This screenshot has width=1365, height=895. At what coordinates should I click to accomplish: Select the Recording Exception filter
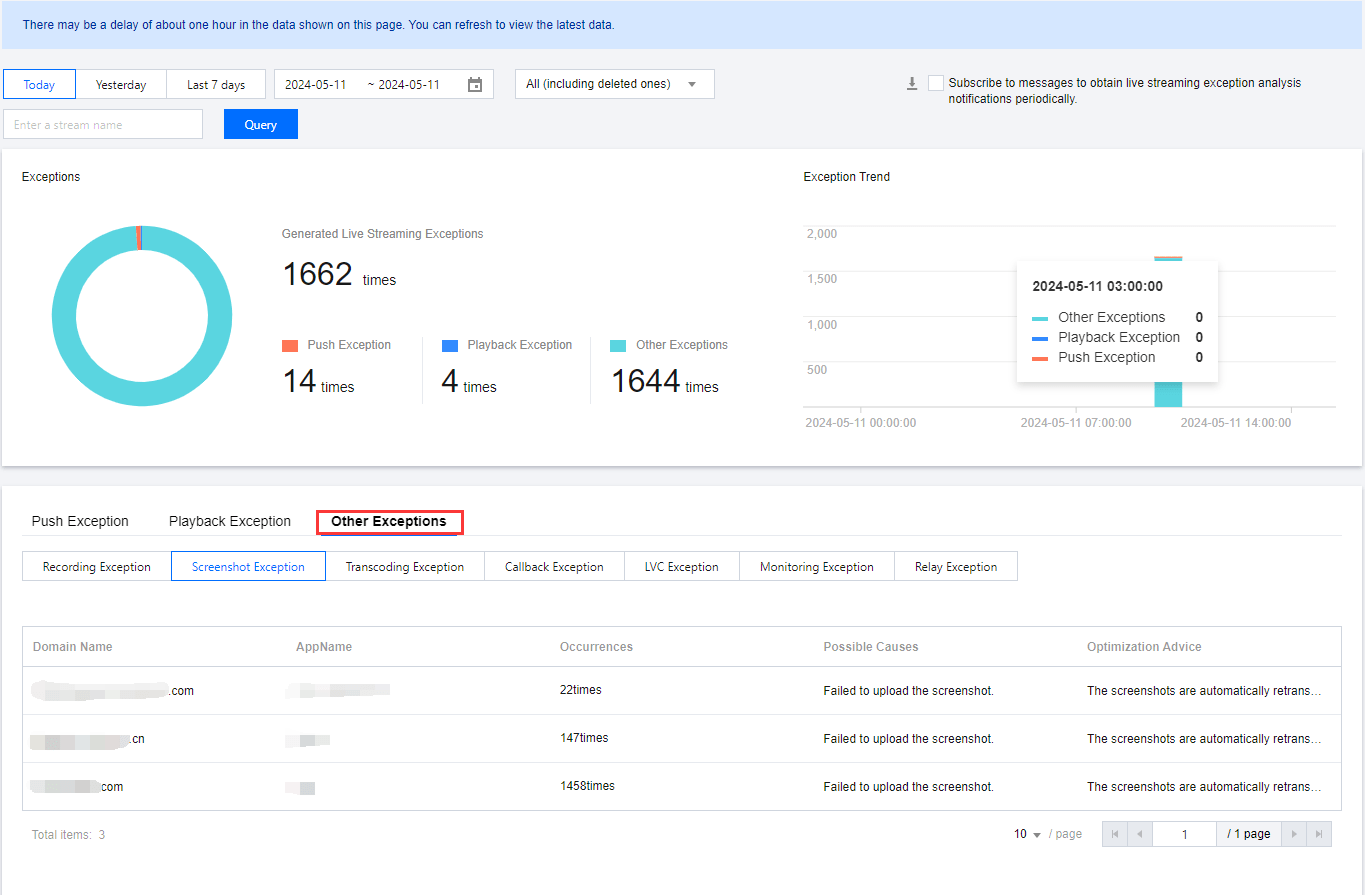click(97, 567)
